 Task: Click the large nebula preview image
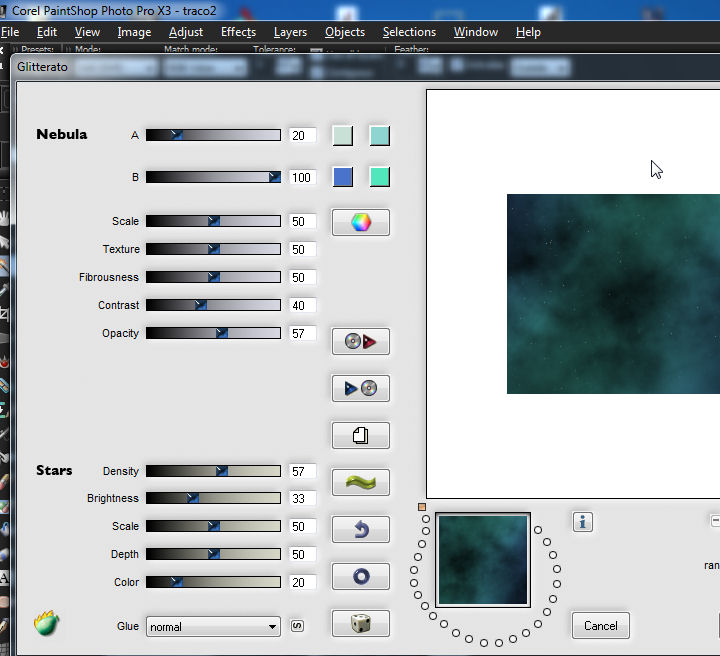(x=613, y=294)
